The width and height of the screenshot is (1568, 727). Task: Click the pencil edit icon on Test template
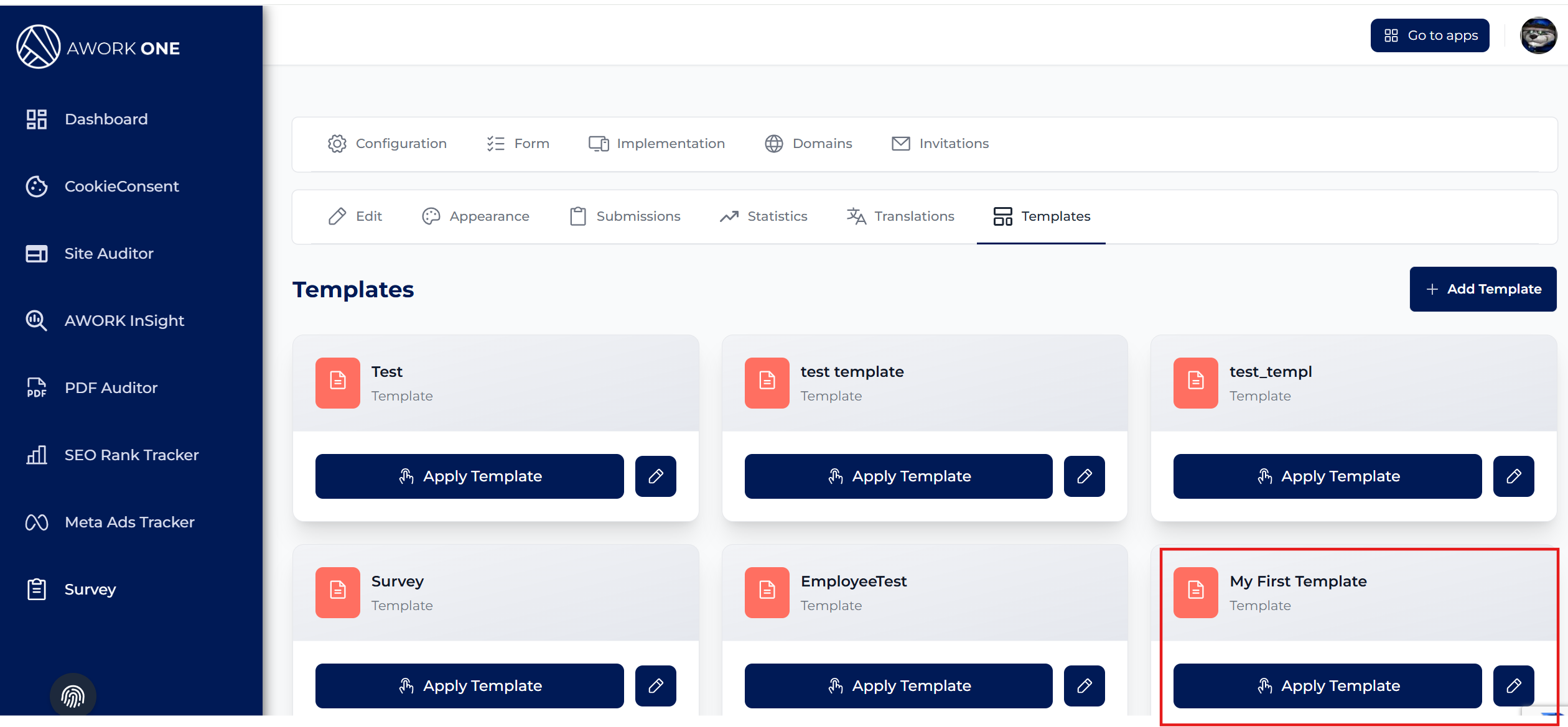coord(655,476)
